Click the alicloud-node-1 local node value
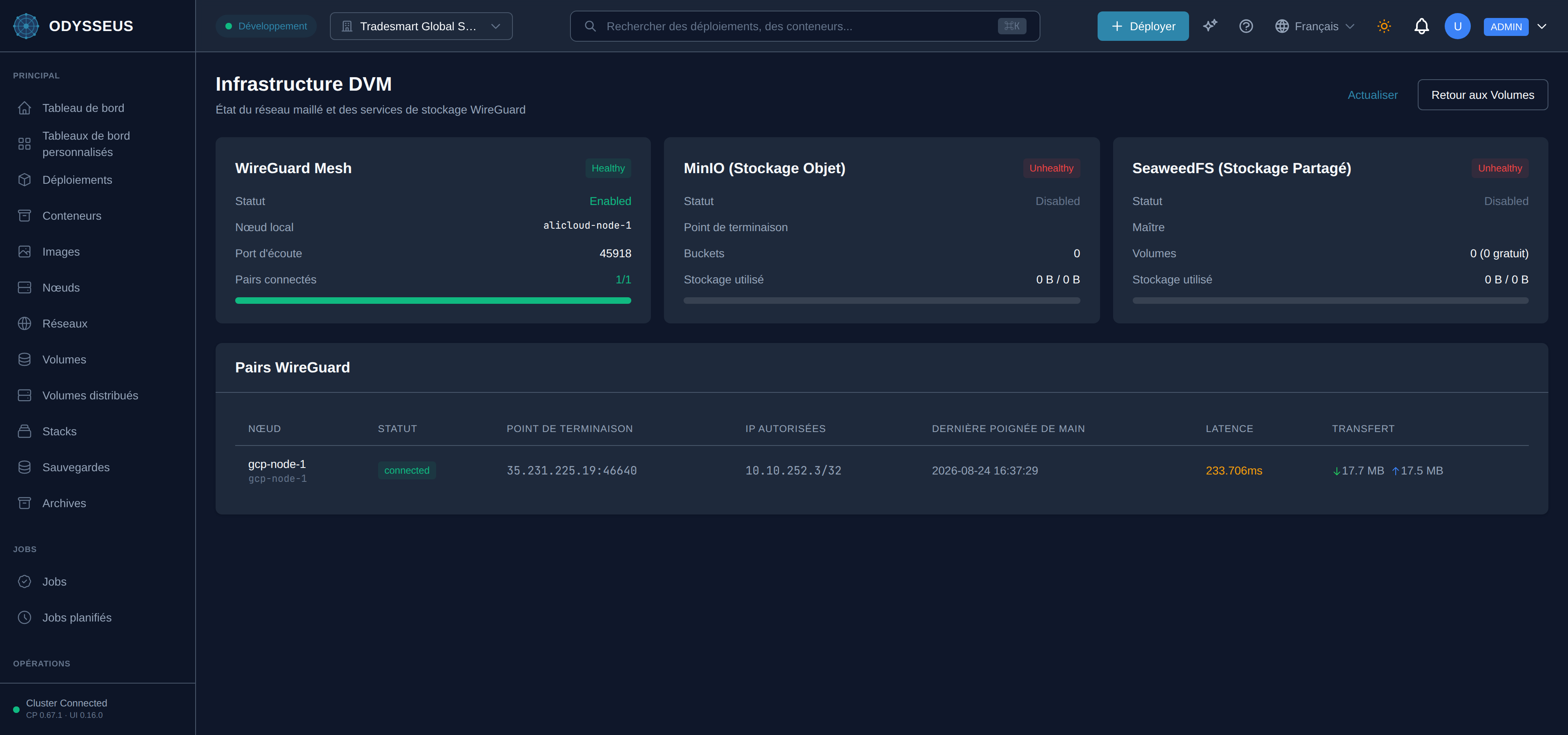The height and width of the screenshot is (735, 1568). (x=587, y=226)
